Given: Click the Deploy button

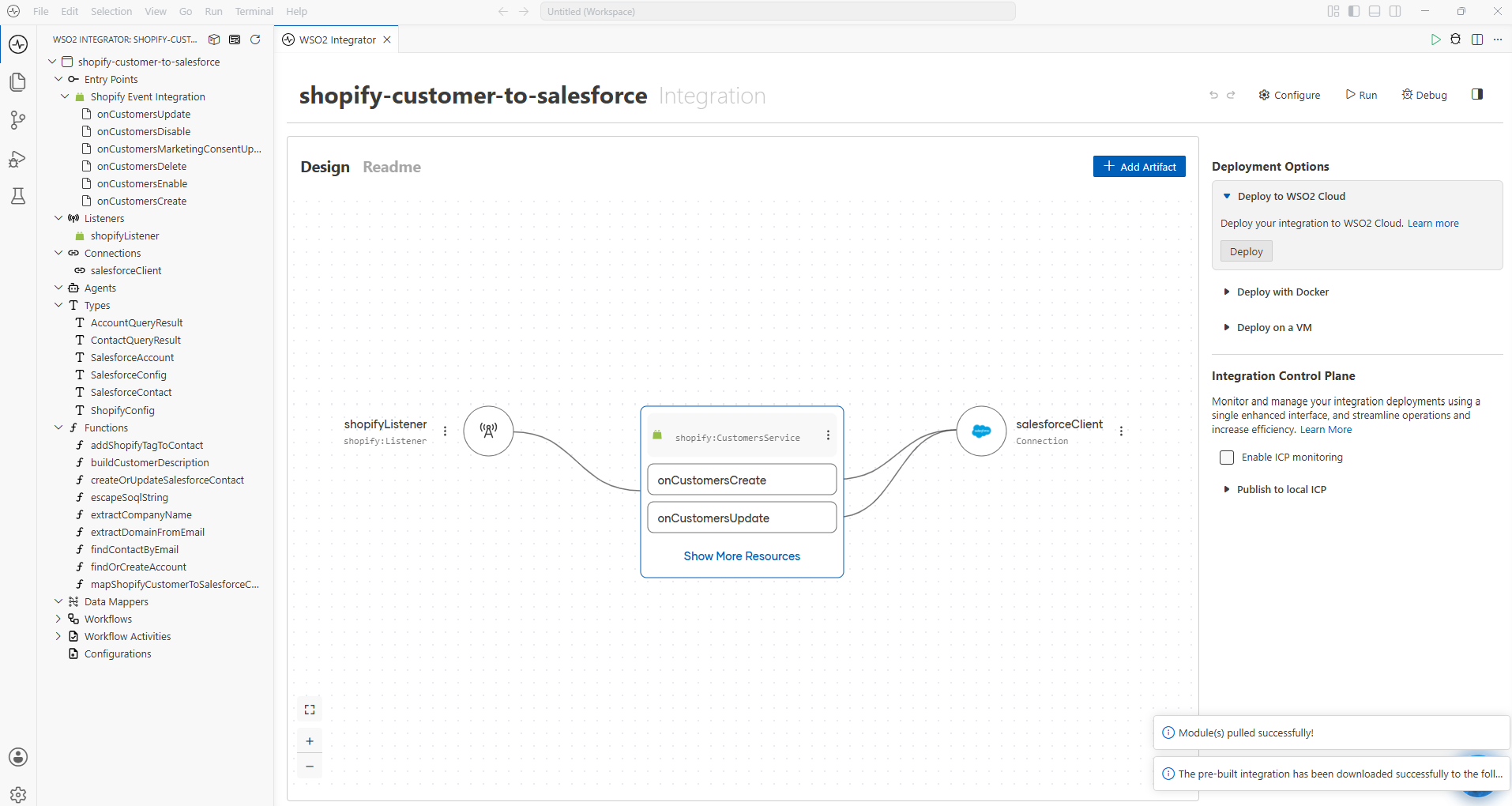Looking at the screenshot, I should tap(1247, 251).
